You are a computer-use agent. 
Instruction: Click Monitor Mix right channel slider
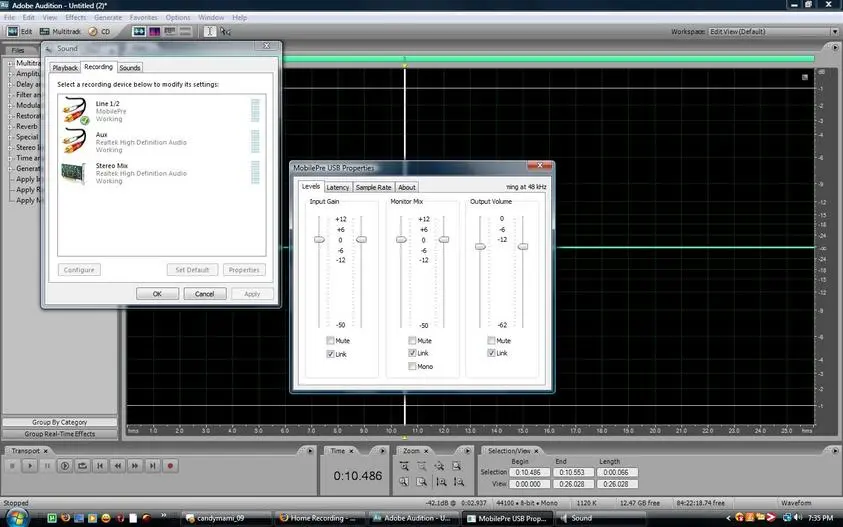click(444, 239)
